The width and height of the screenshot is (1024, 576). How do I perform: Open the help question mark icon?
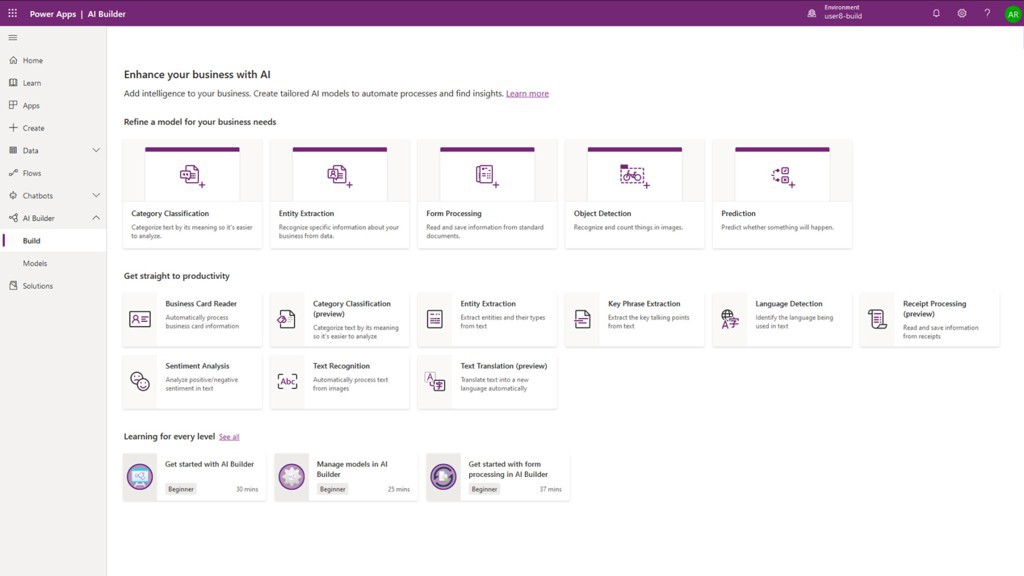pos(987,13)
